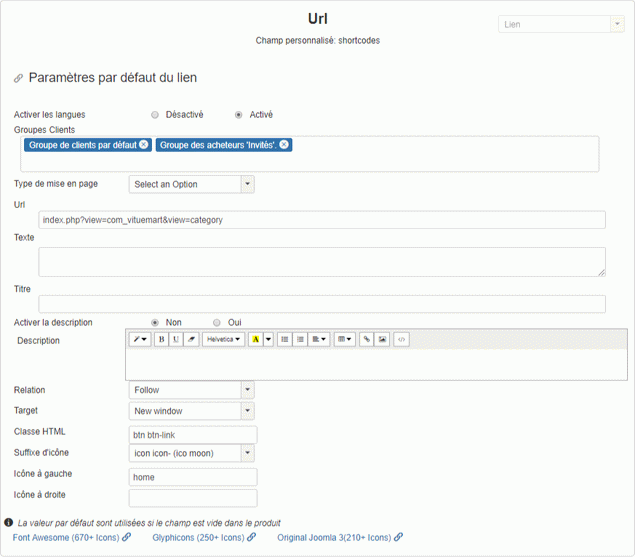Toggle bold formatting in Description editor
The height and width of the screenshot is (557, 635).
pos(162,340)
